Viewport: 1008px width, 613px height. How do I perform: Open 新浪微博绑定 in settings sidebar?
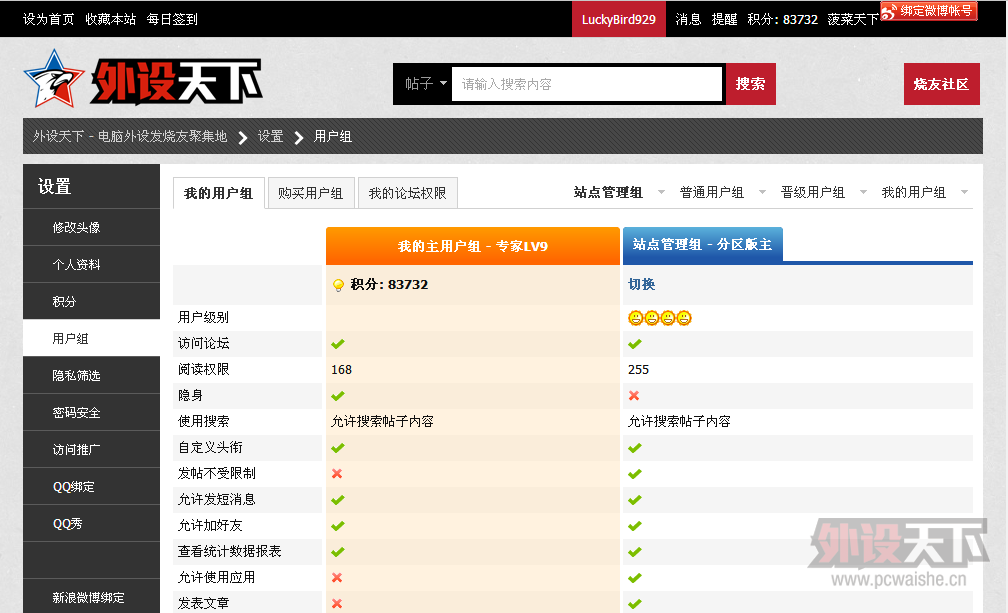91,598
